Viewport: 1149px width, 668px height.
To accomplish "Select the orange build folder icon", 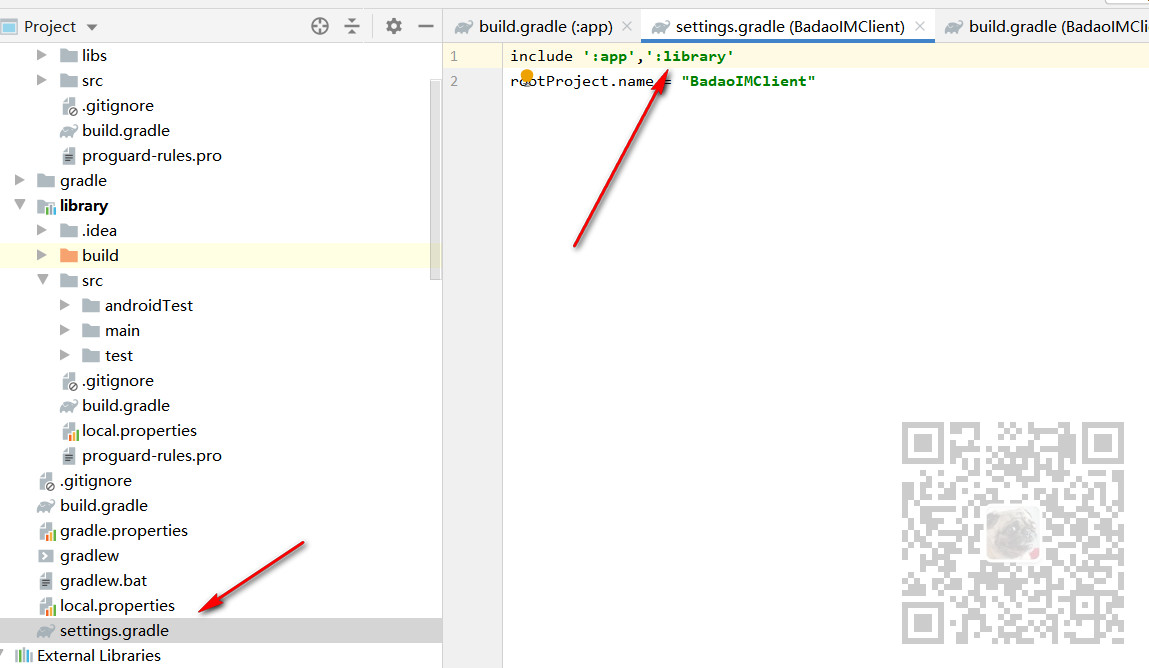I will point(69,256).
